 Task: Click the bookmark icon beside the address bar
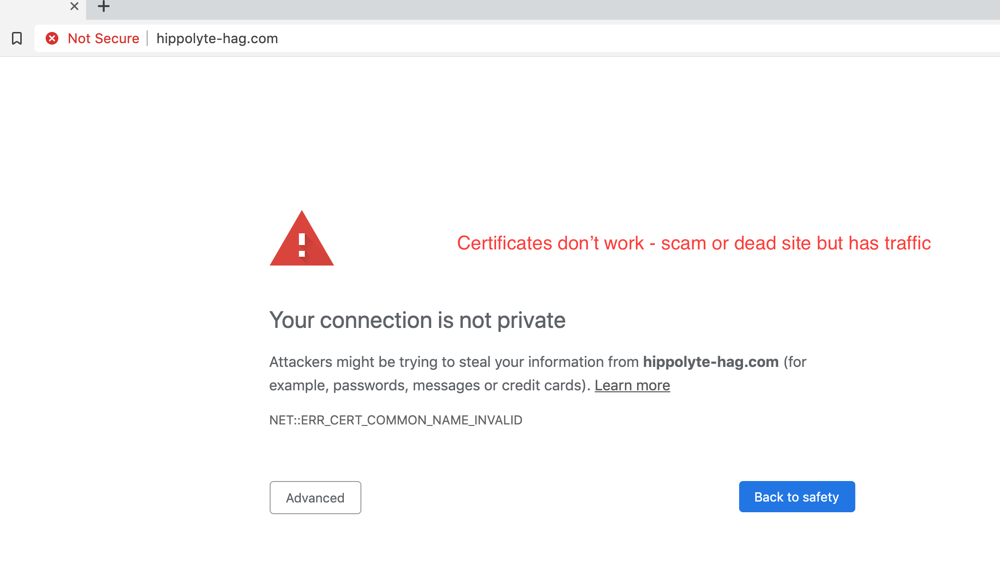pyautogui.click(x=17, y=39)
